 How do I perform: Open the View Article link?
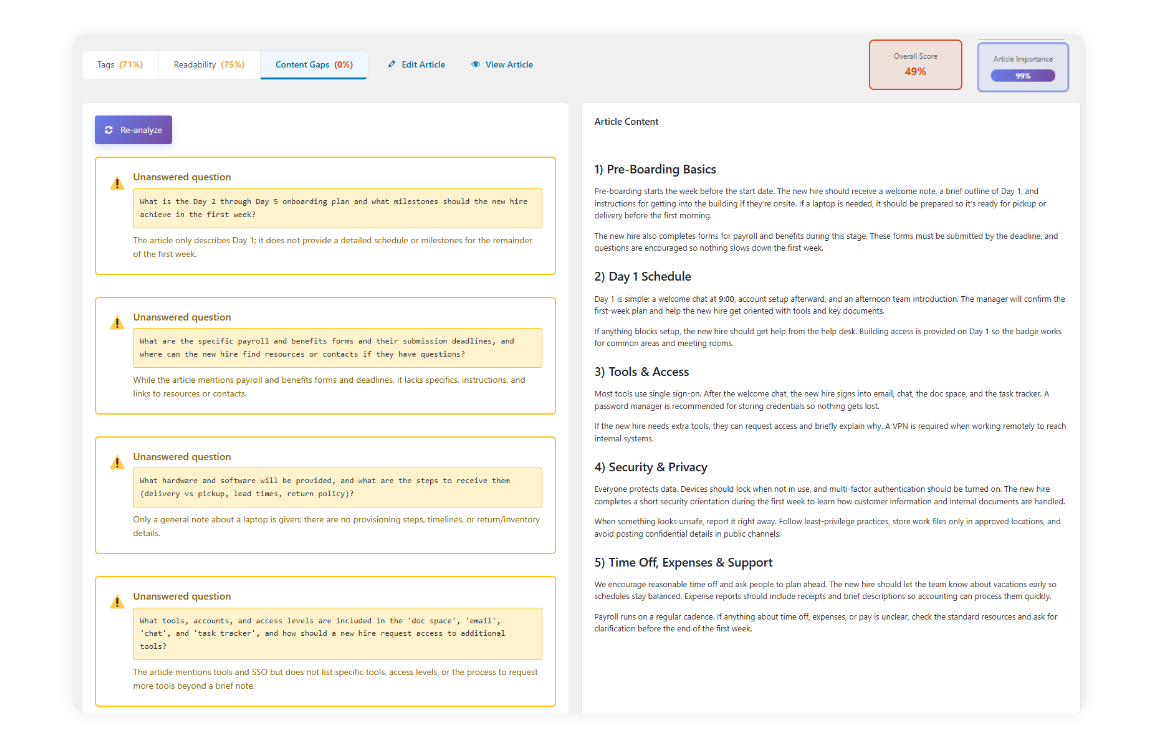(508, 65)
